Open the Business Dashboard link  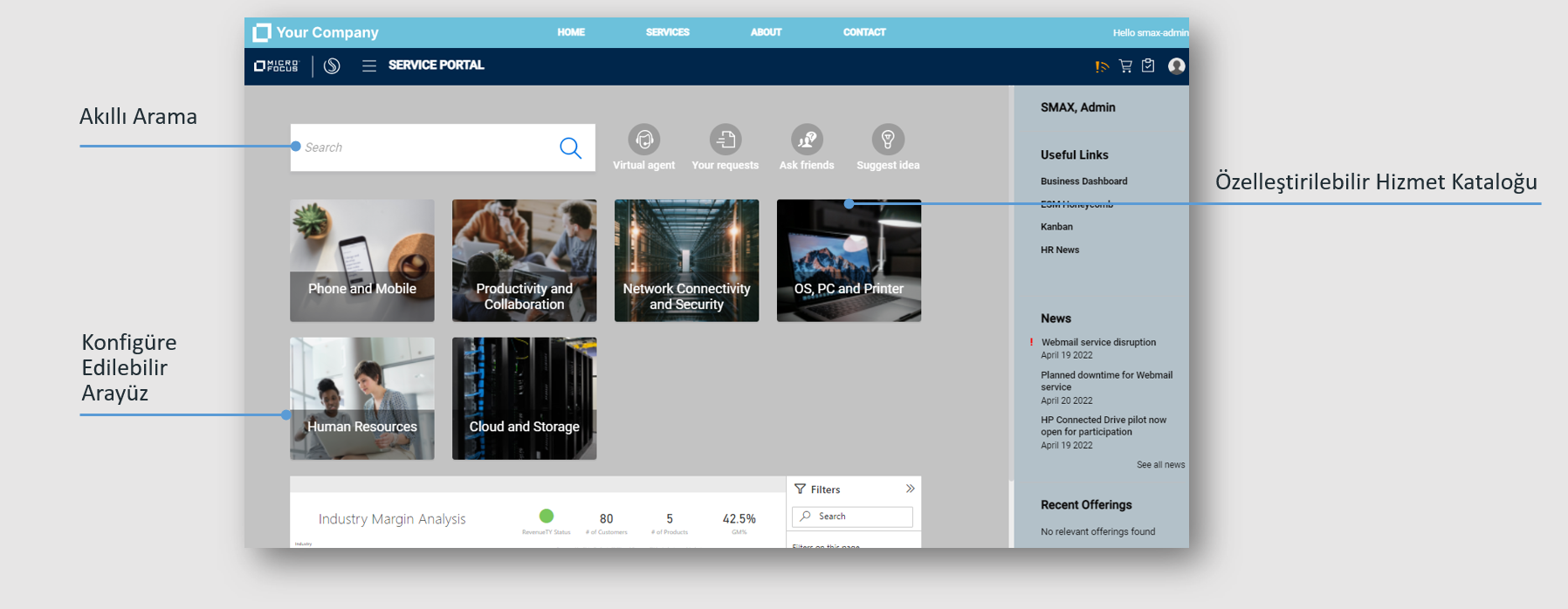pyautogui.click(x=1084, y=181)
